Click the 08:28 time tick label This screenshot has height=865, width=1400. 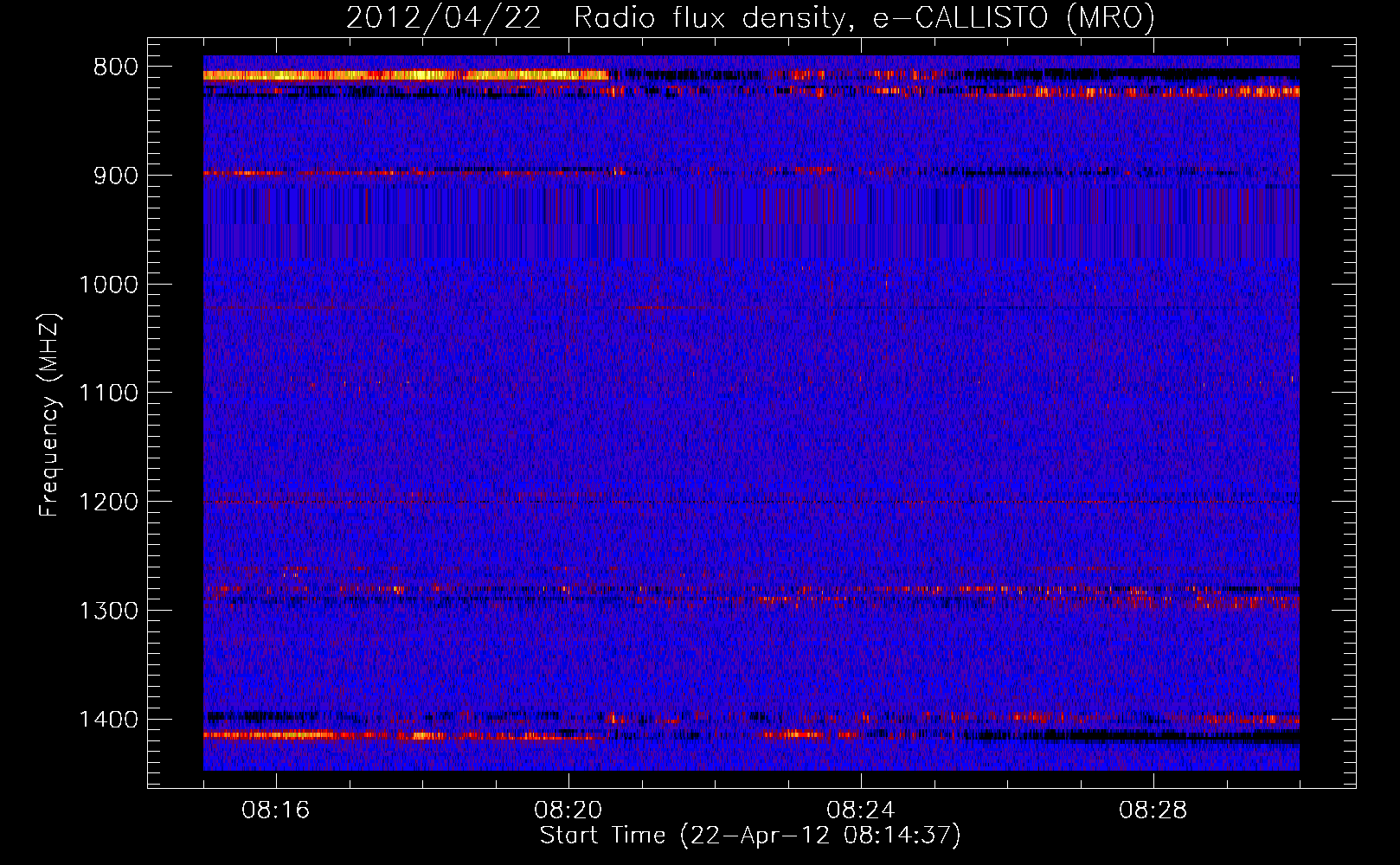pos(1153,811)
